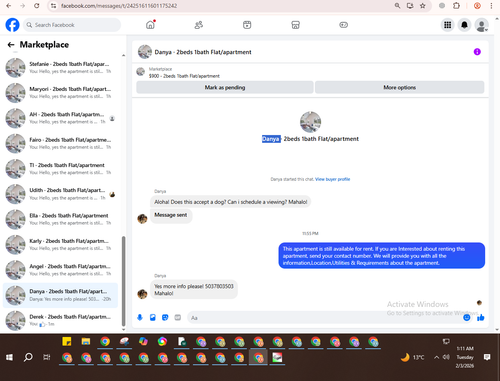The width and height of the screenshot is (500, 381).
Task: Open the Derek conversation
Action: pyautogui.click(x=60, y=320)
